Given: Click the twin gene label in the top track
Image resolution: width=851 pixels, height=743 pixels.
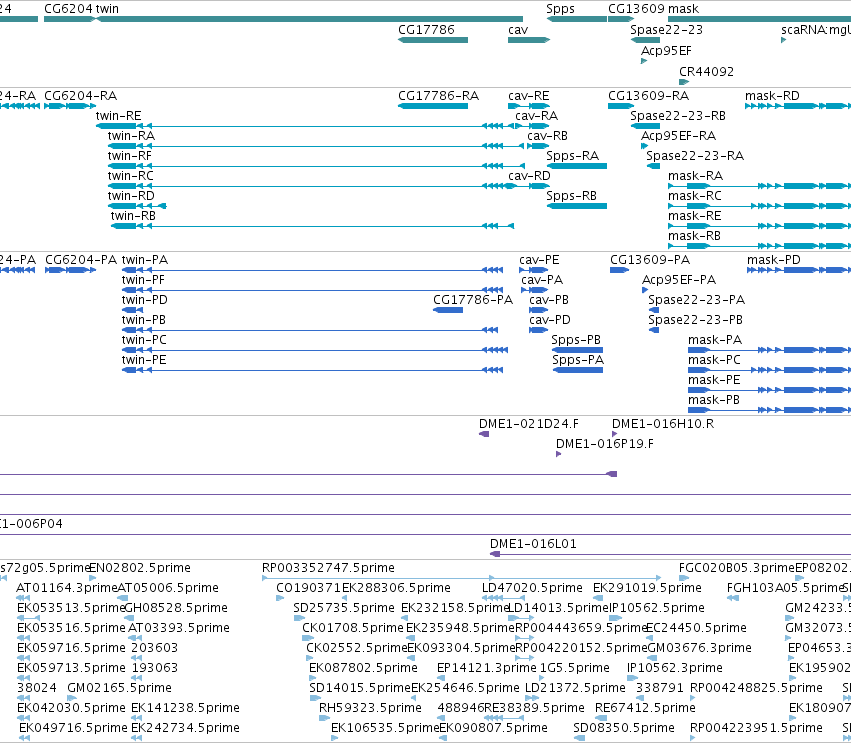Looking at the screenshot, I should [x=107, y=9].
